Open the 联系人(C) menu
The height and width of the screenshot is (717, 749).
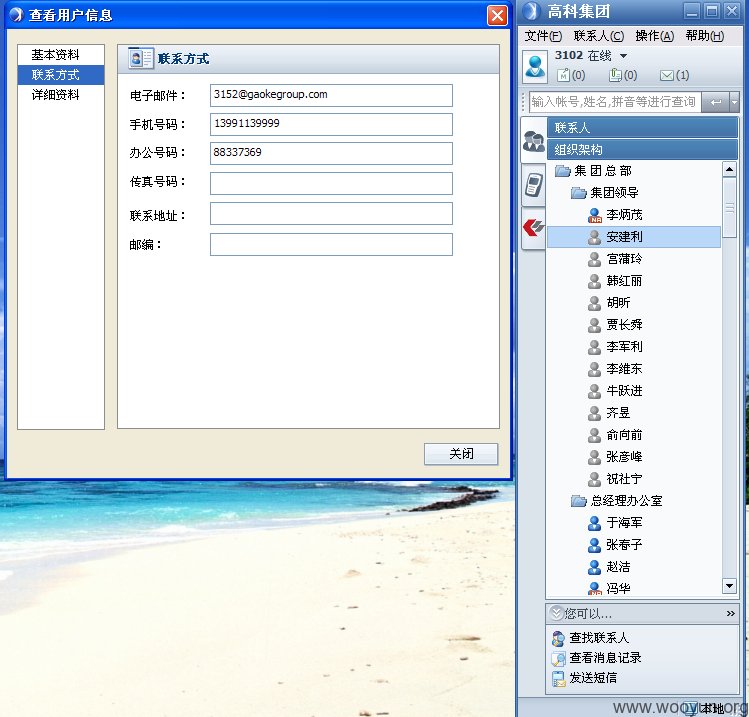pyautogui.click(x=599, y=36)
